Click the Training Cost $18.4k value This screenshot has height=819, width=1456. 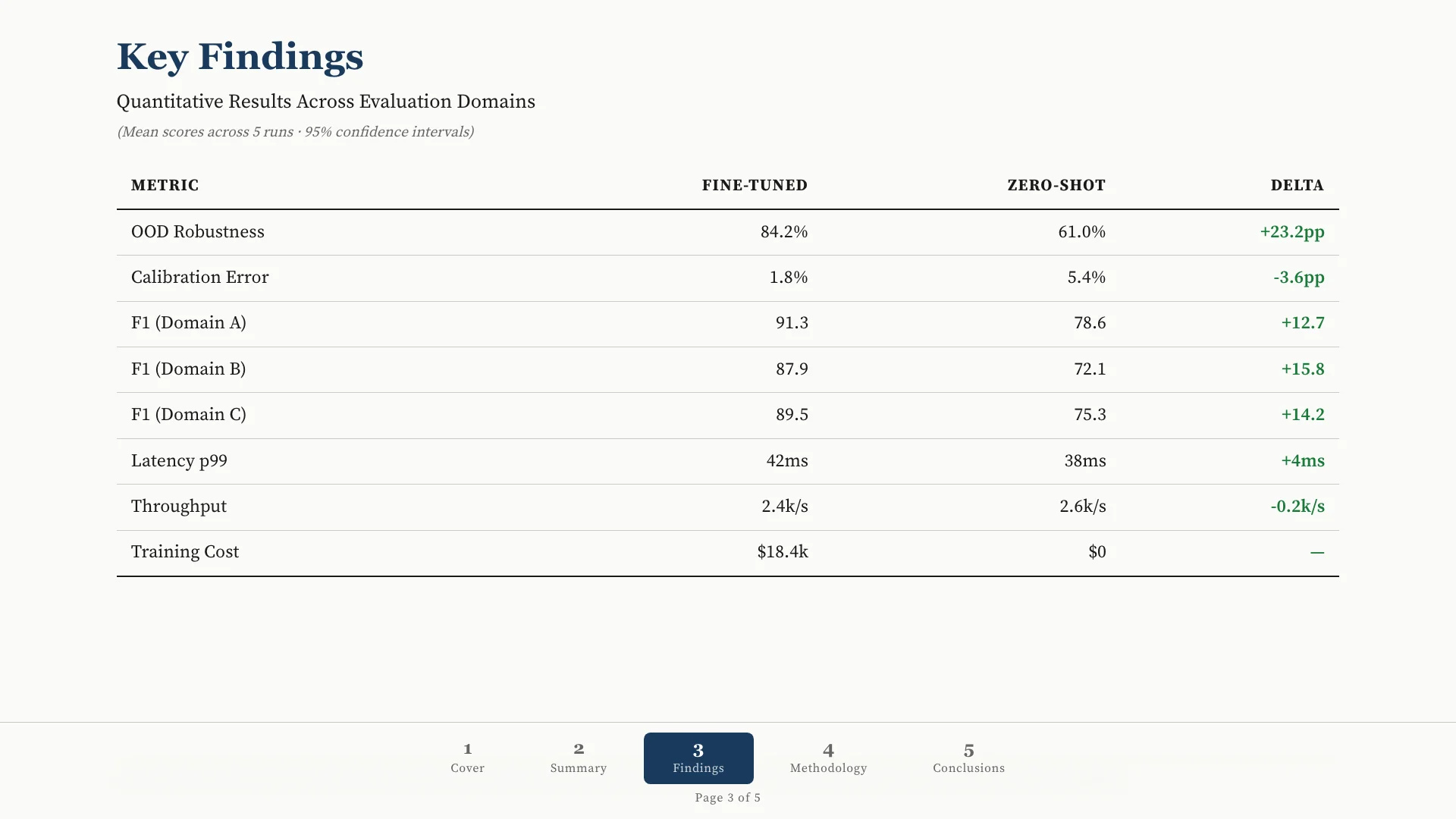[783, 552]
